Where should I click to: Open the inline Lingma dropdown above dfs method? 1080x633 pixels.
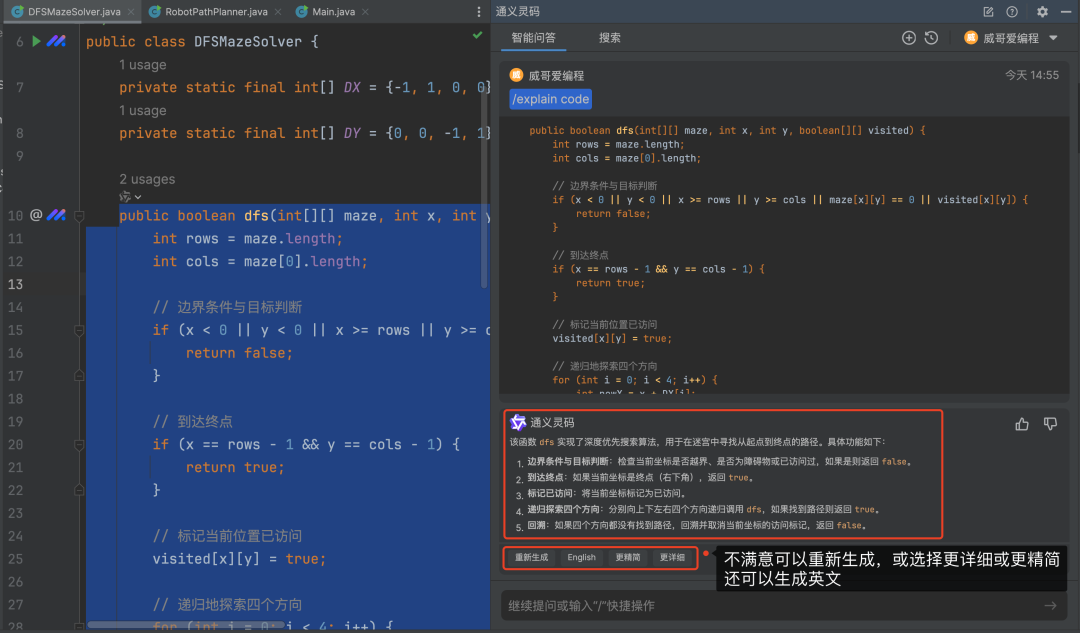click(130, 197)
